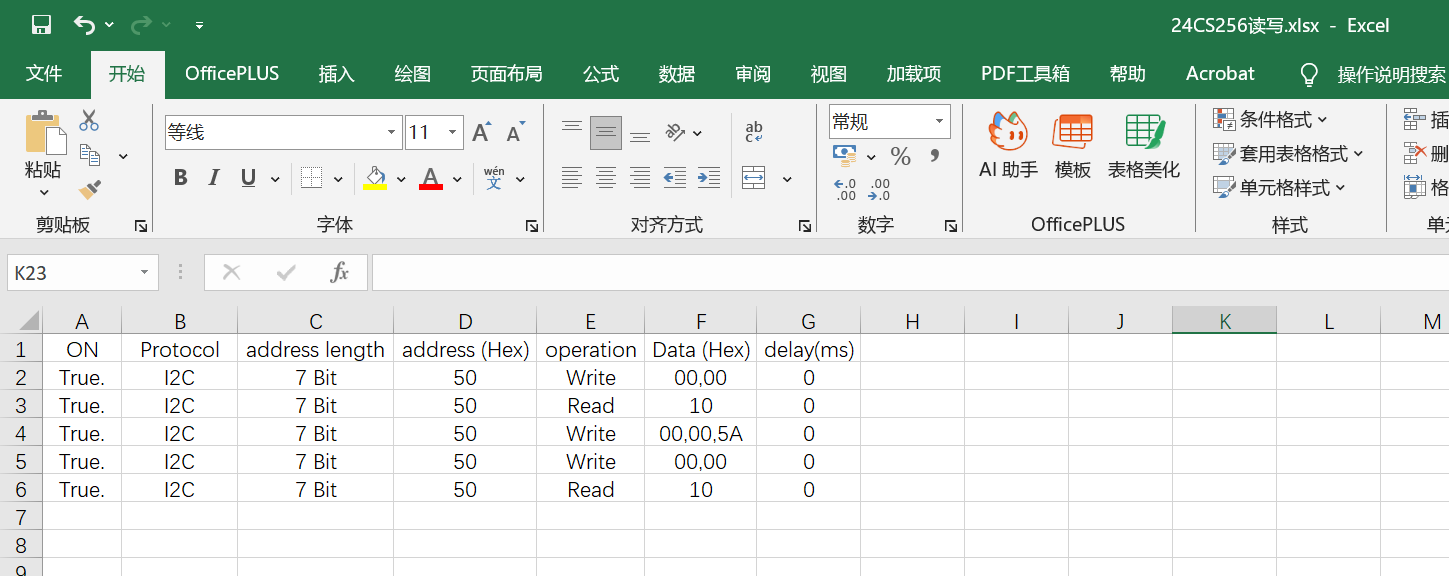Select column K header
This screenshot has width=1449, height=576.
coord(1225,321)
